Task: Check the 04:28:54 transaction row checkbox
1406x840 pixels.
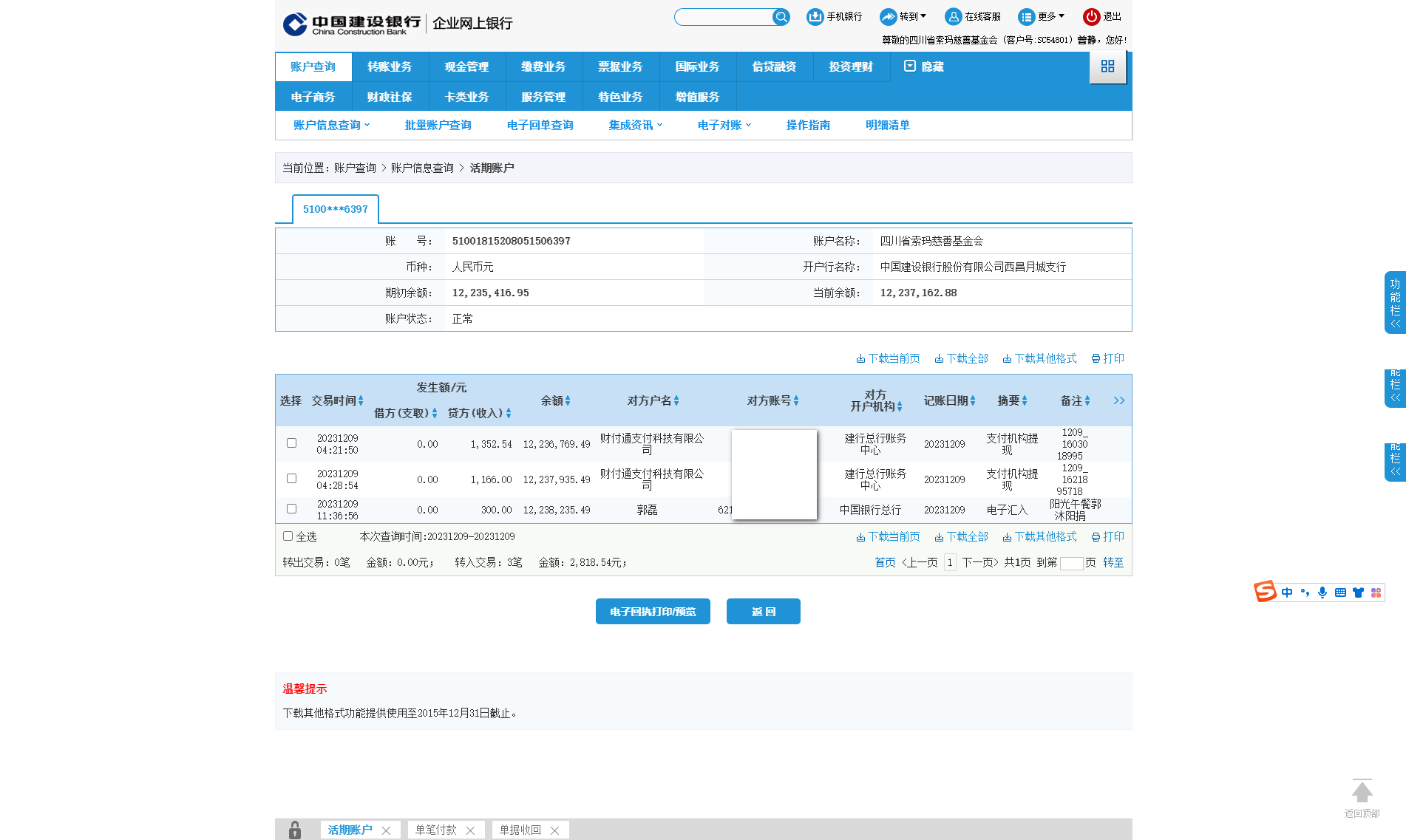Action: (x=291, y=479)
